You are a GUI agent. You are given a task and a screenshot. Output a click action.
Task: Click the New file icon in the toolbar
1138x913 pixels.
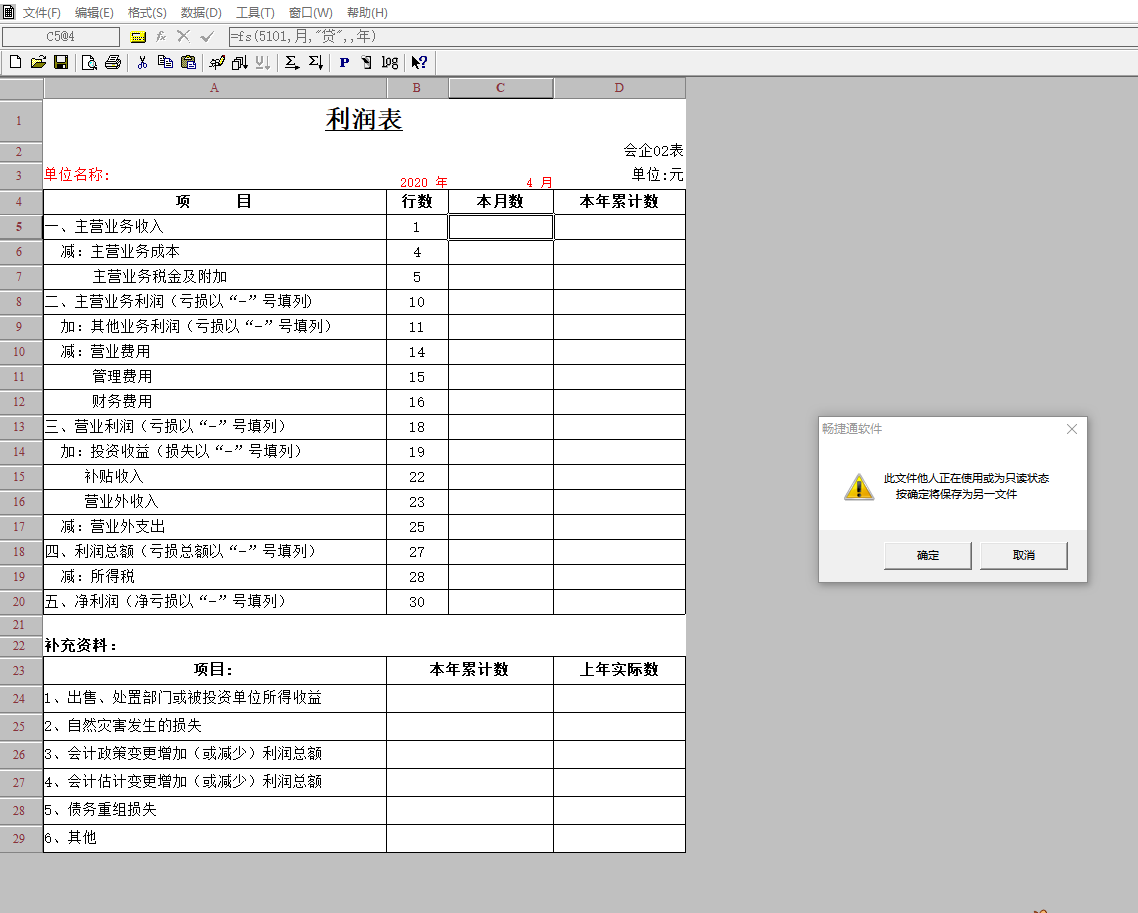point(15,62)
